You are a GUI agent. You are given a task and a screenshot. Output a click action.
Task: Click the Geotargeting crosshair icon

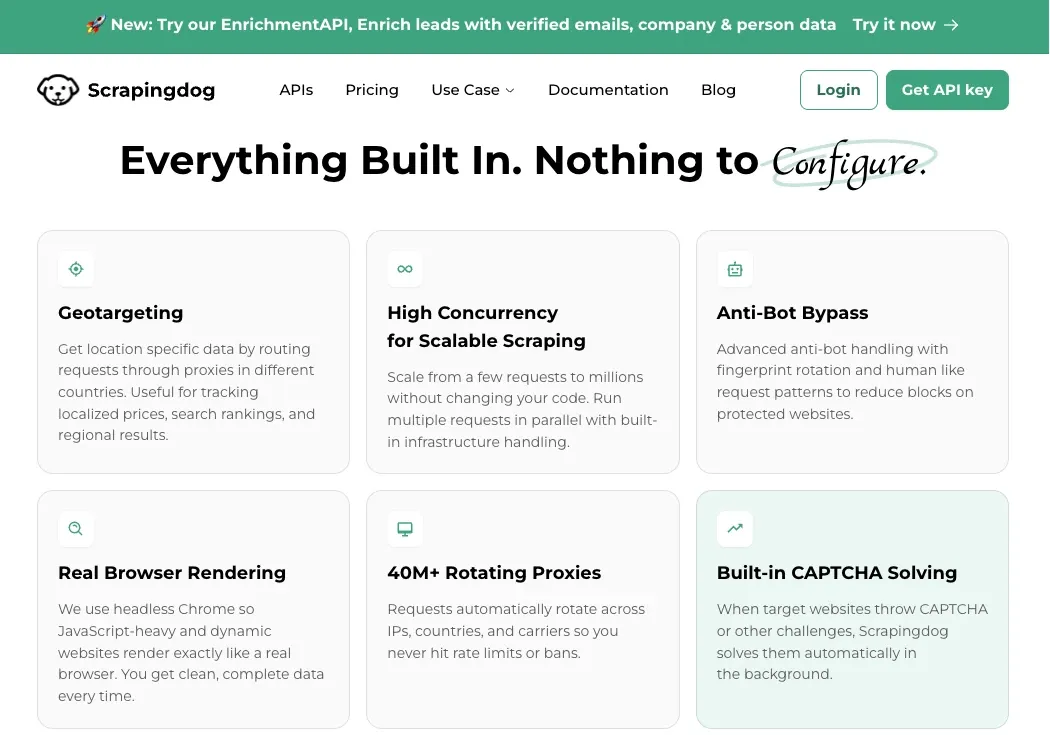pos(76,268)
